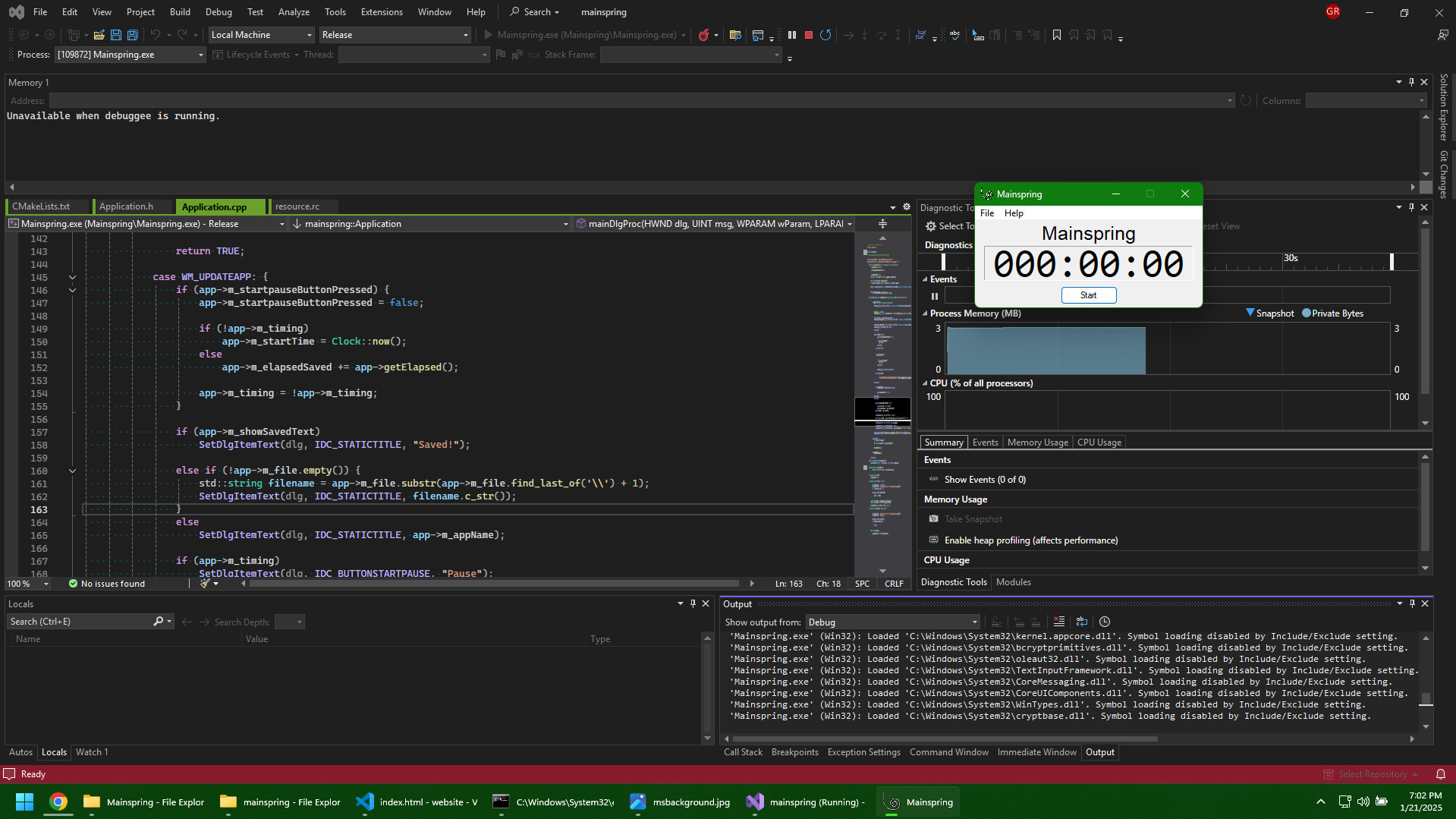The height and width of the screenshot is (819, 1456).
Task: Restart the debug session with the restart icon
Action: [x=825, y=35]
